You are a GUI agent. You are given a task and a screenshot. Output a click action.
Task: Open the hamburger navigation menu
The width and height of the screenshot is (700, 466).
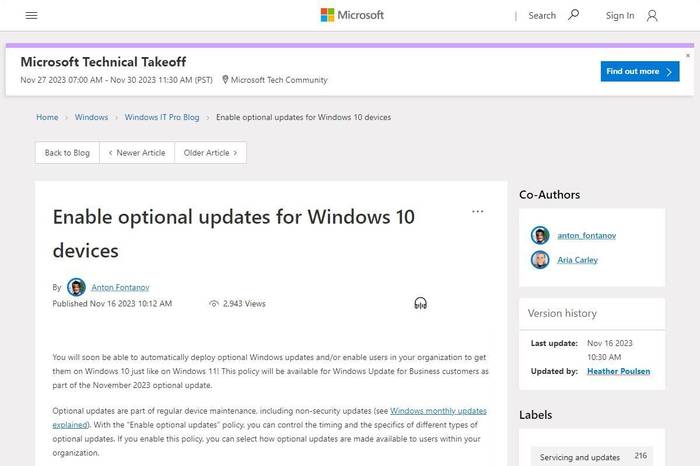(x=31, y=16)
